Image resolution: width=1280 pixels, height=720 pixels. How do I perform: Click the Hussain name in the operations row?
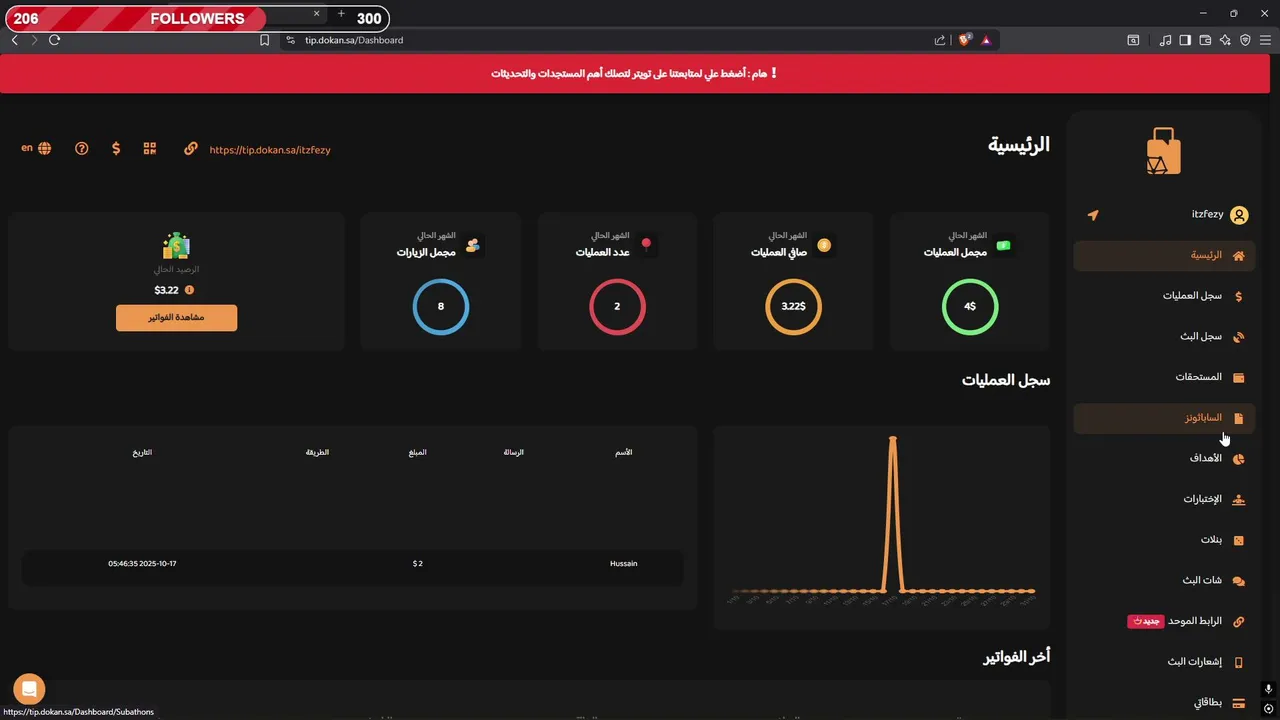click(x=623, y=564)
